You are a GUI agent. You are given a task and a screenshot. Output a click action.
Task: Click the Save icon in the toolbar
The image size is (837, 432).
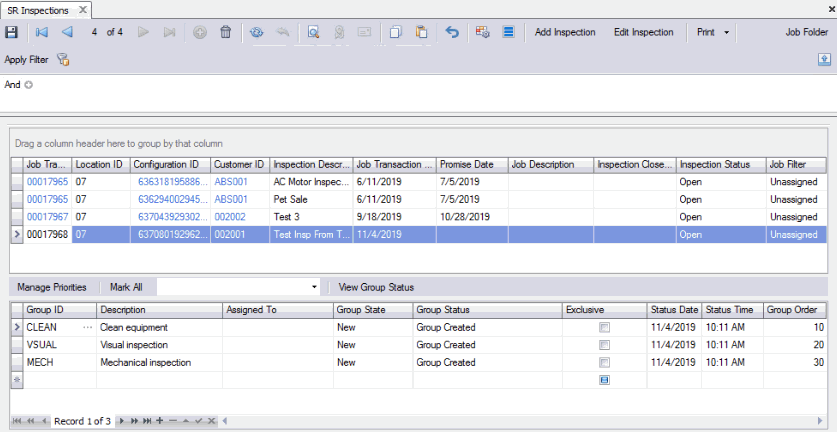click(11, 32)
